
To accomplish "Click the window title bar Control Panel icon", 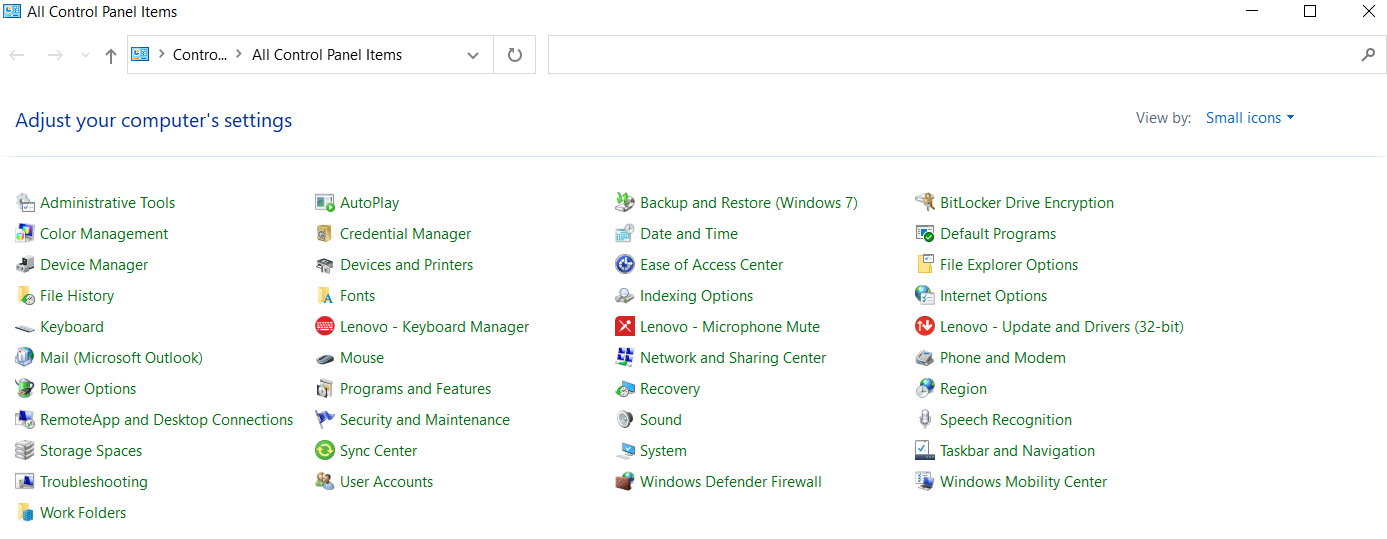I will coord(11,12).
